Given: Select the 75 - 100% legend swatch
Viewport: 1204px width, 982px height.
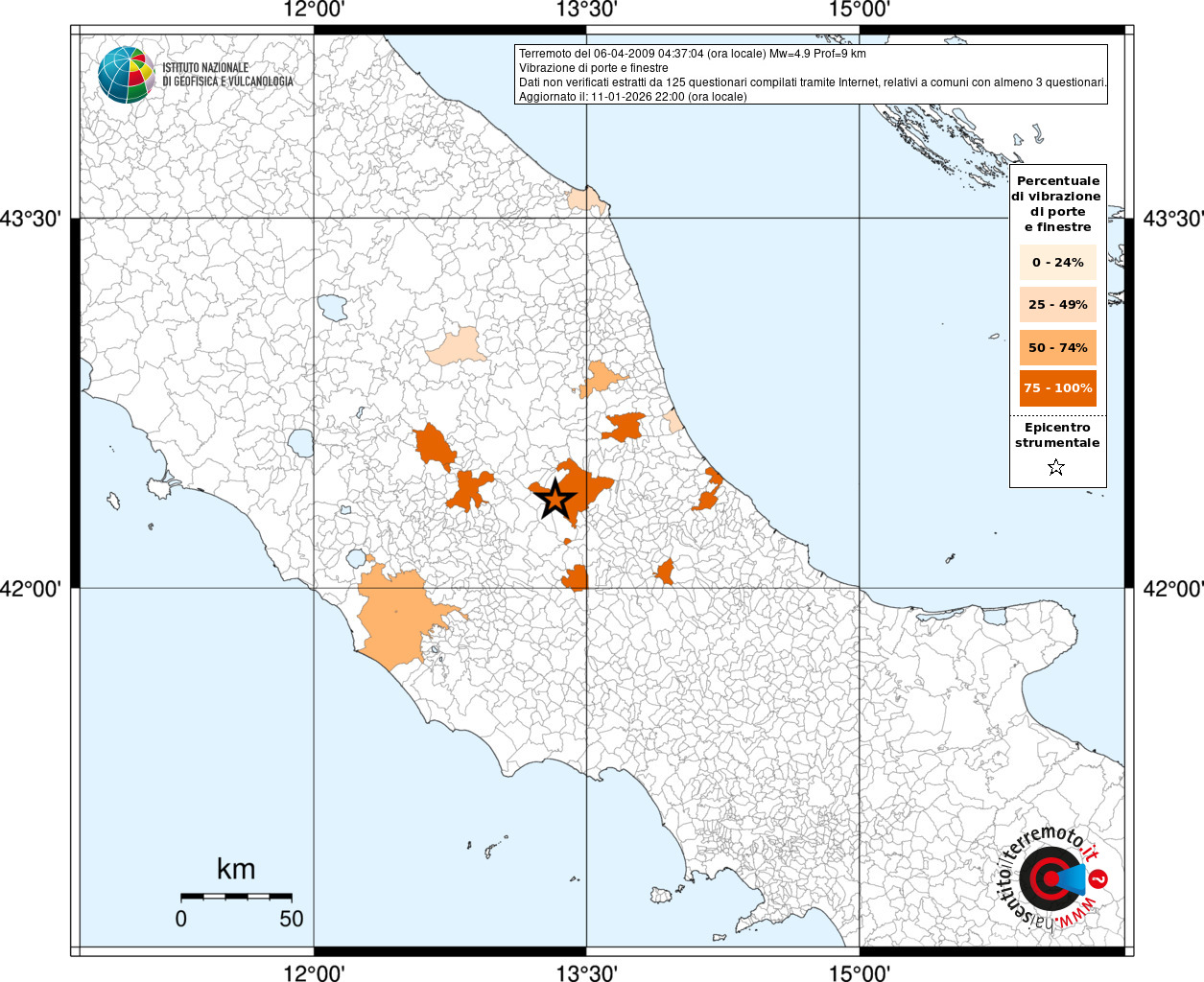Looking at the screenshot, I should click(x=1057, y=388).
